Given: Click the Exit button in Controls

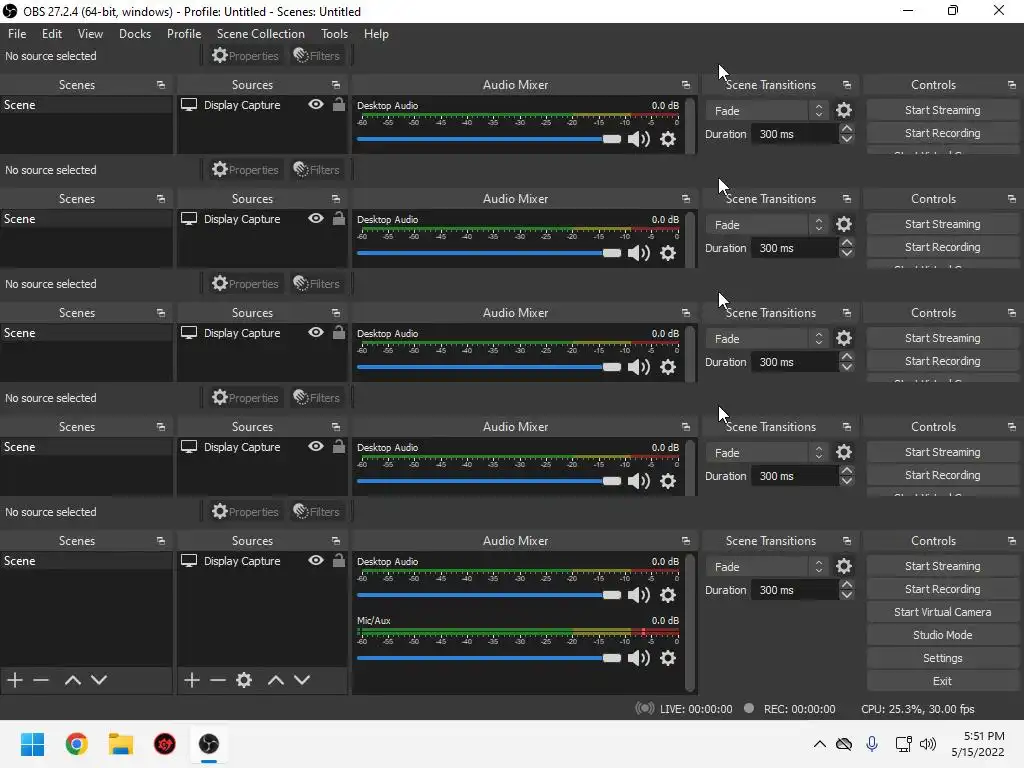Looking at the screenshot, I should coord(942,680).
